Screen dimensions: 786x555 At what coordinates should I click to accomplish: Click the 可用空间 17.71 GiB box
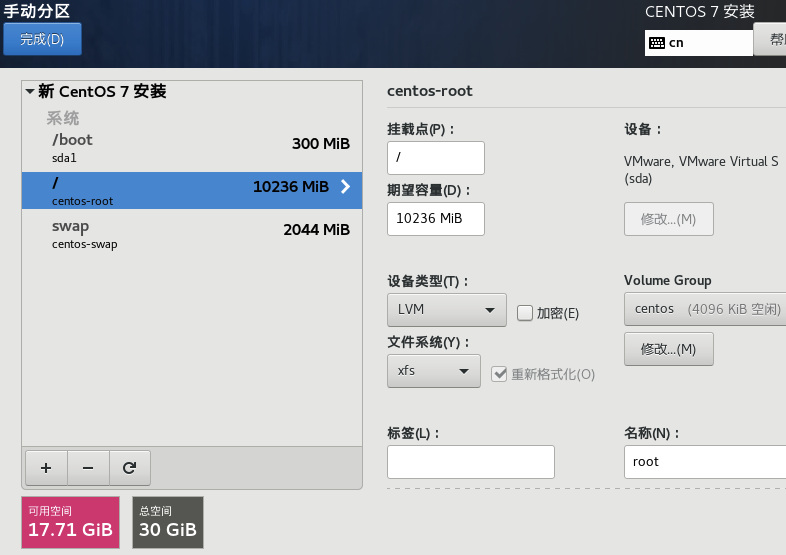[71, 522]
